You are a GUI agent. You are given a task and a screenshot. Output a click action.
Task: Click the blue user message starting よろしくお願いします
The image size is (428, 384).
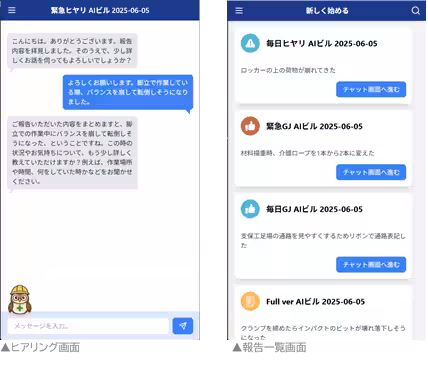128,92
